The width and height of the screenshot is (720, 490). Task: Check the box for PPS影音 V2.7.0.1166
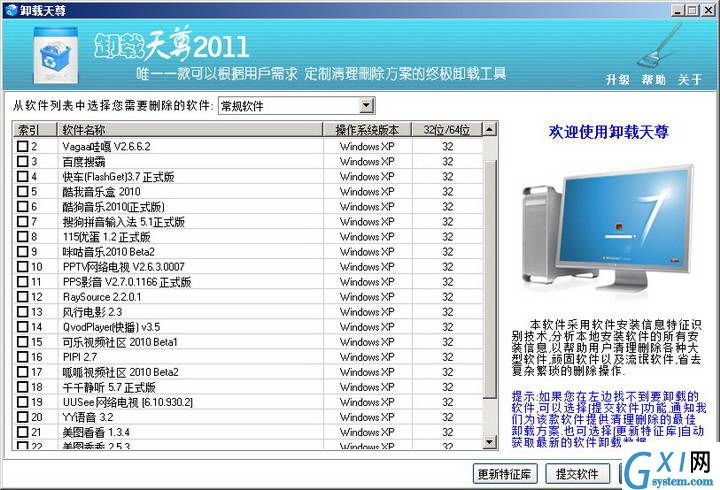click(x=22, y=282)
